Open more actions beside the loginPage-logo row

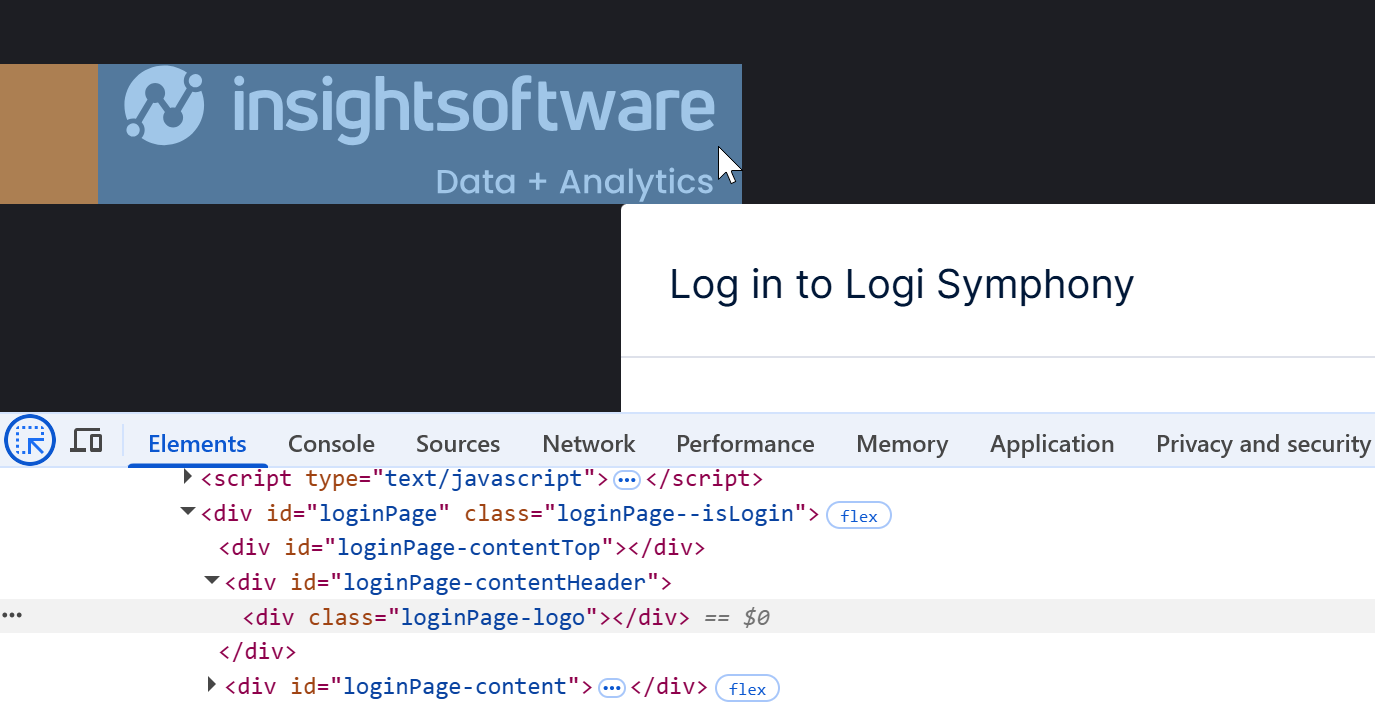click(12, 615)
